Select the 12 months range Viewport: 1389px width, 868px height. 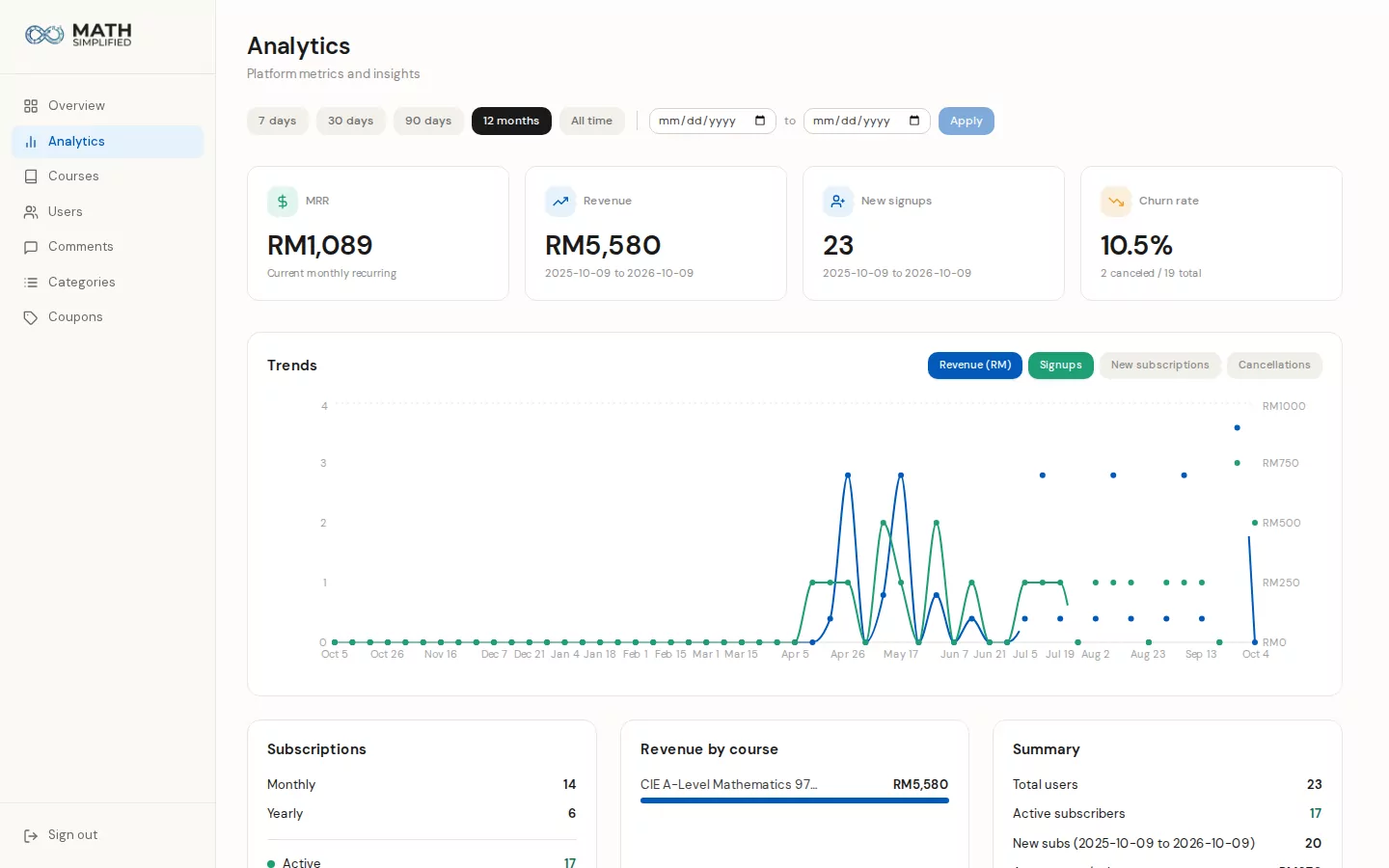[x=511, y=121]
